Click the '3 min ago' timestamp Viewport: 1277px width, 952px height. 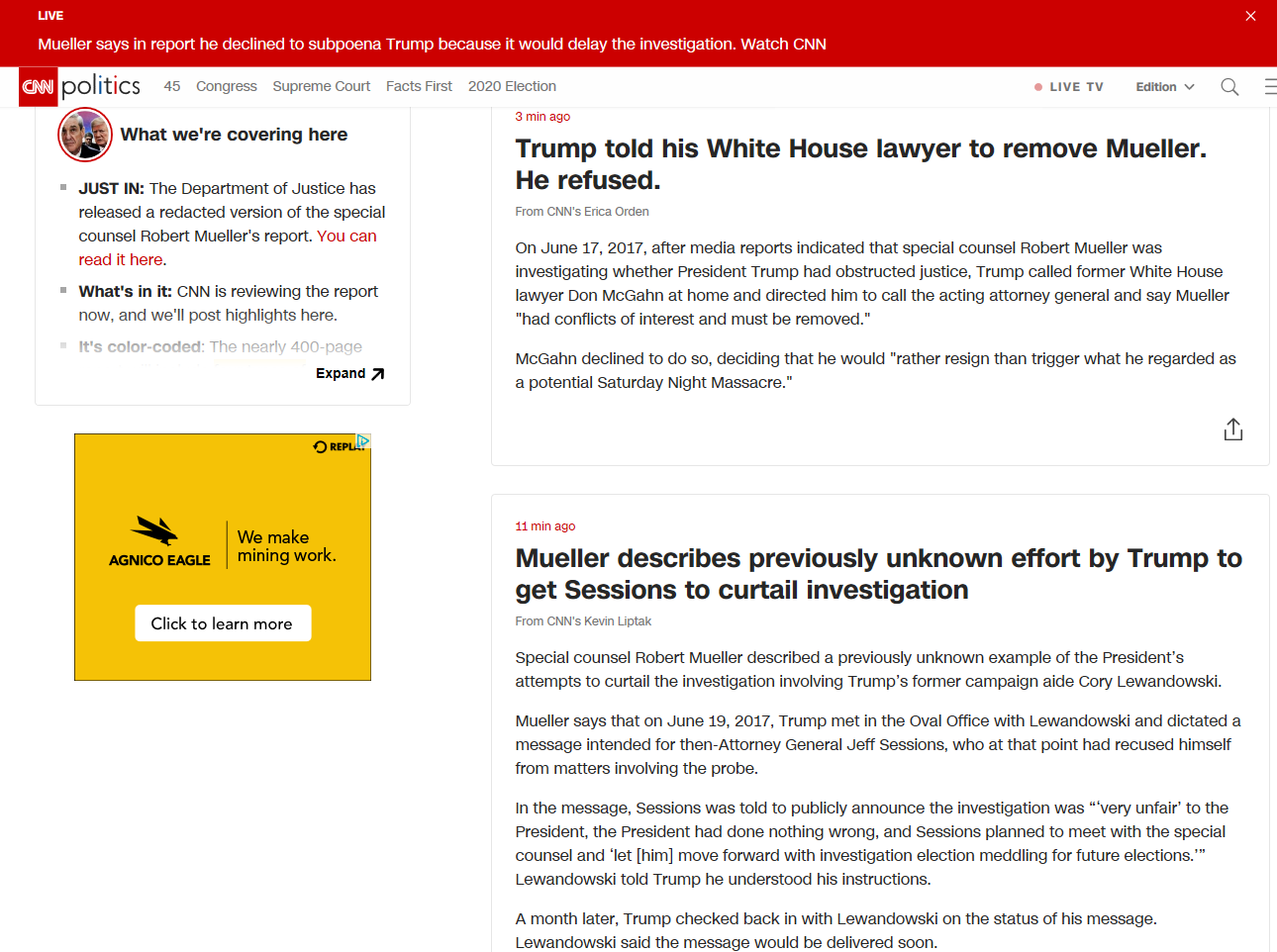(542, 117)
